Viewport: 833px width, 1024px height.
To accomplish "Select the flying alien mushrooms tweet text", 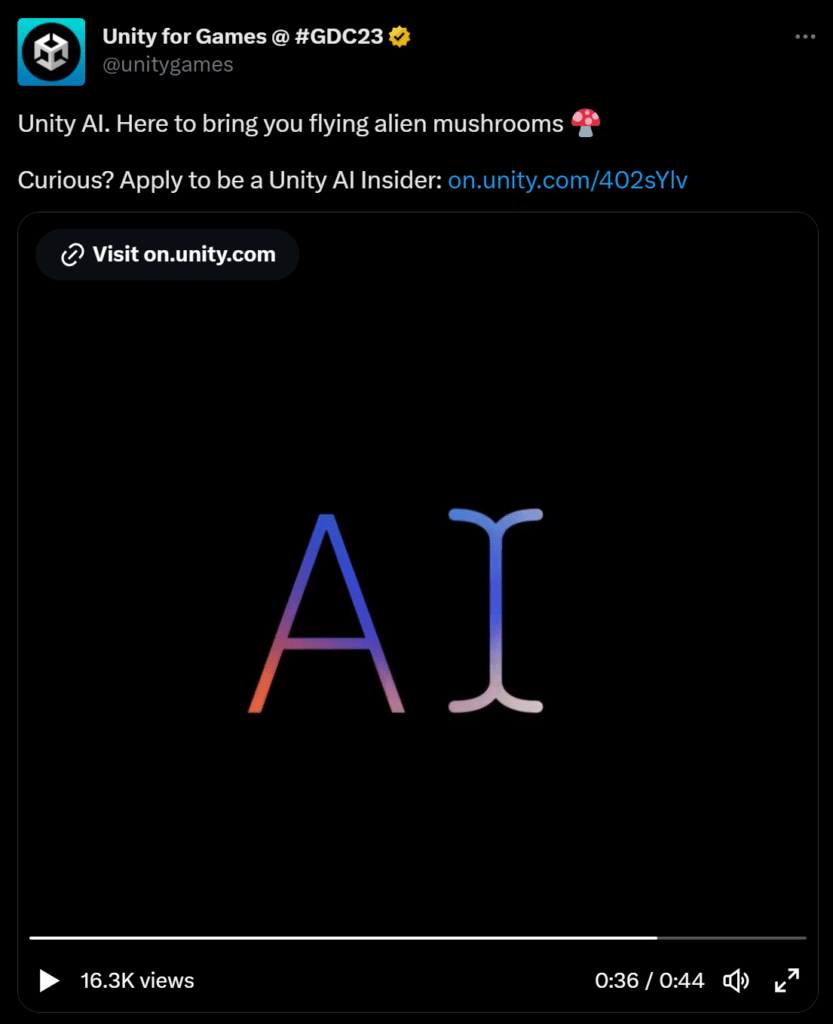I will (291, 123).
